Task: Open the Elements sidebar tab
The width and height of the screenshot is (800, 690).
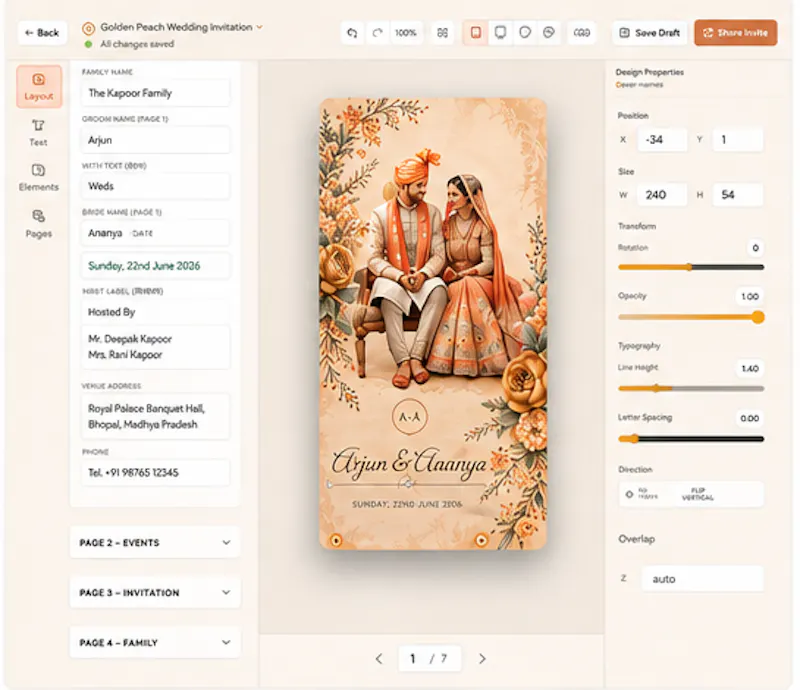Action: tap(39, 178)
